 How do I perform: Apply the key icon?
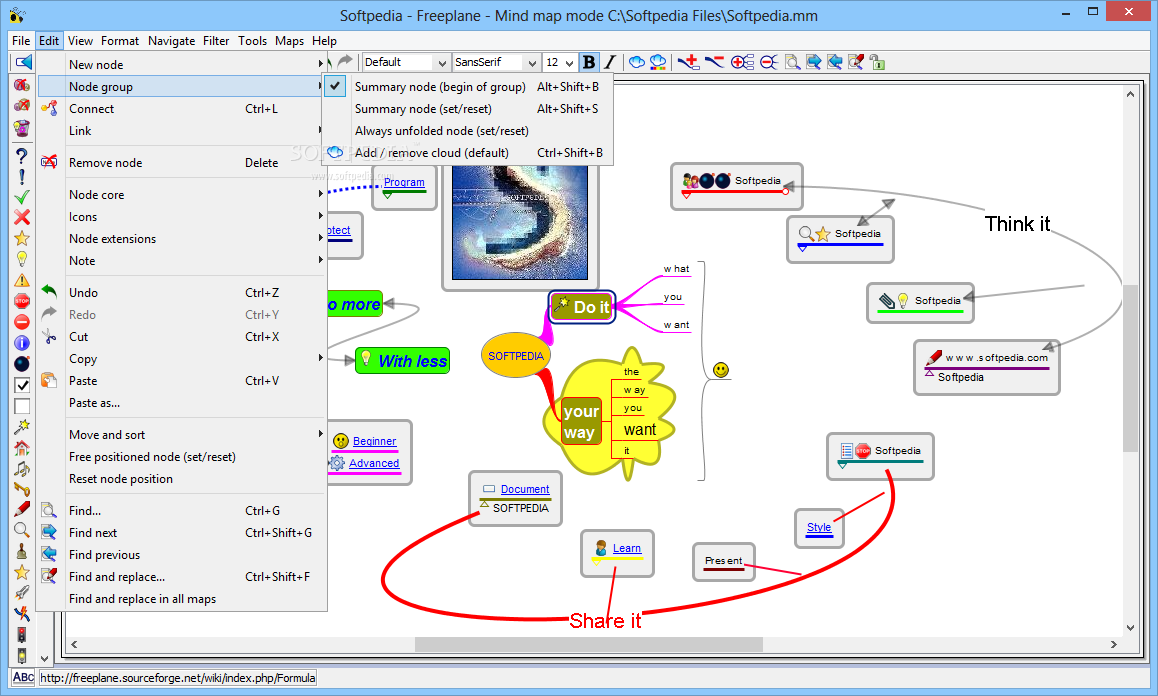[x=22, y=489]
